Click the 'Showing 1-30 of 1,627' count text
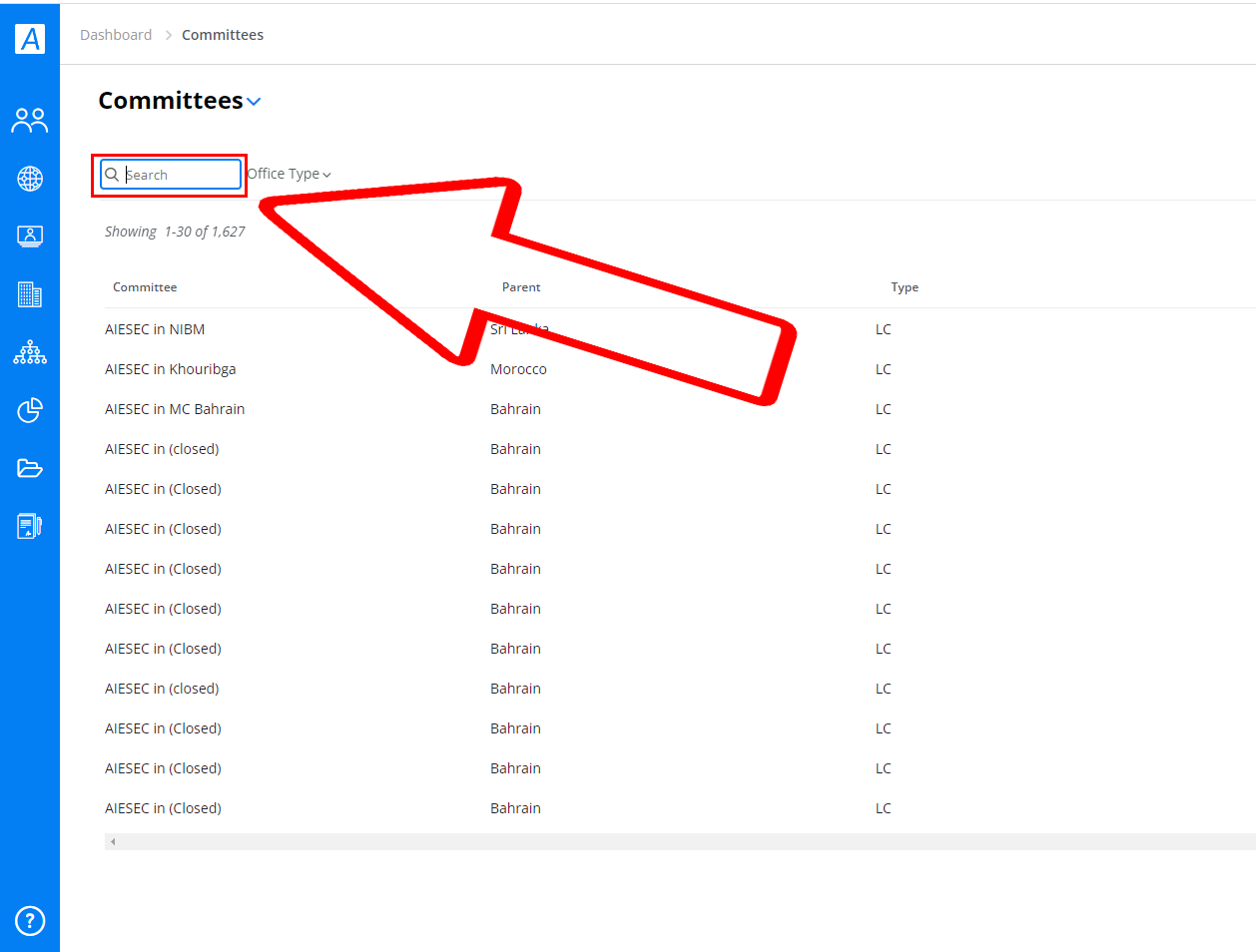The image size is (1256, 952). tap(175, 232)
